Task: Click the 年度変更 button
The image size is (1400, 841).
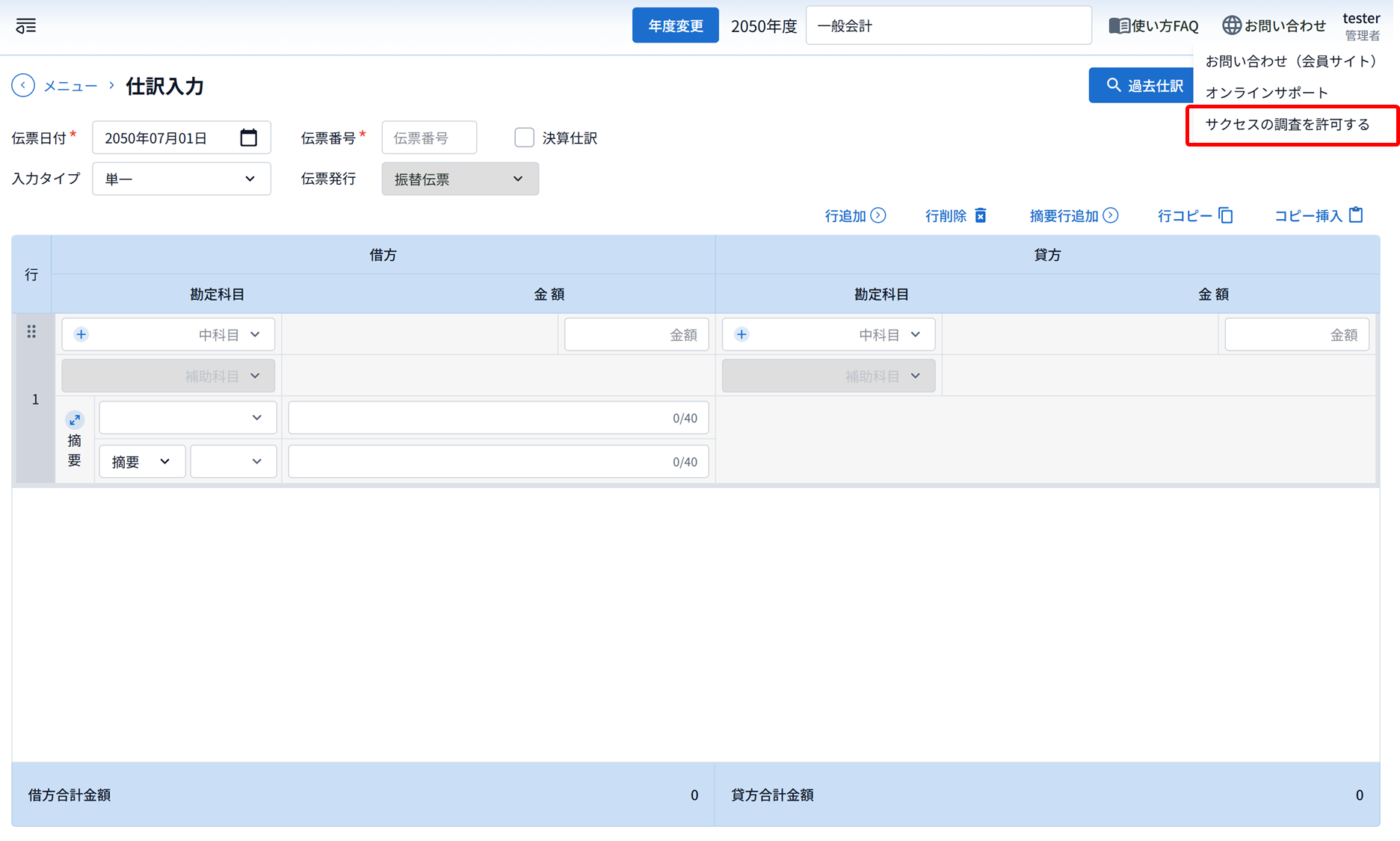Action: (676, 25)
